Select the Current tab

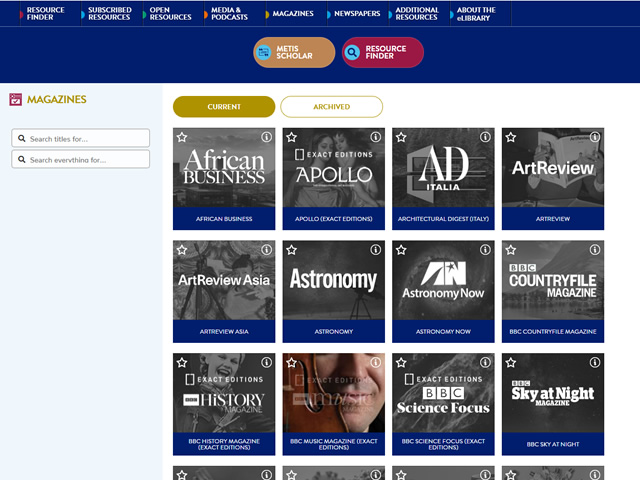click(x=223, y=107)
